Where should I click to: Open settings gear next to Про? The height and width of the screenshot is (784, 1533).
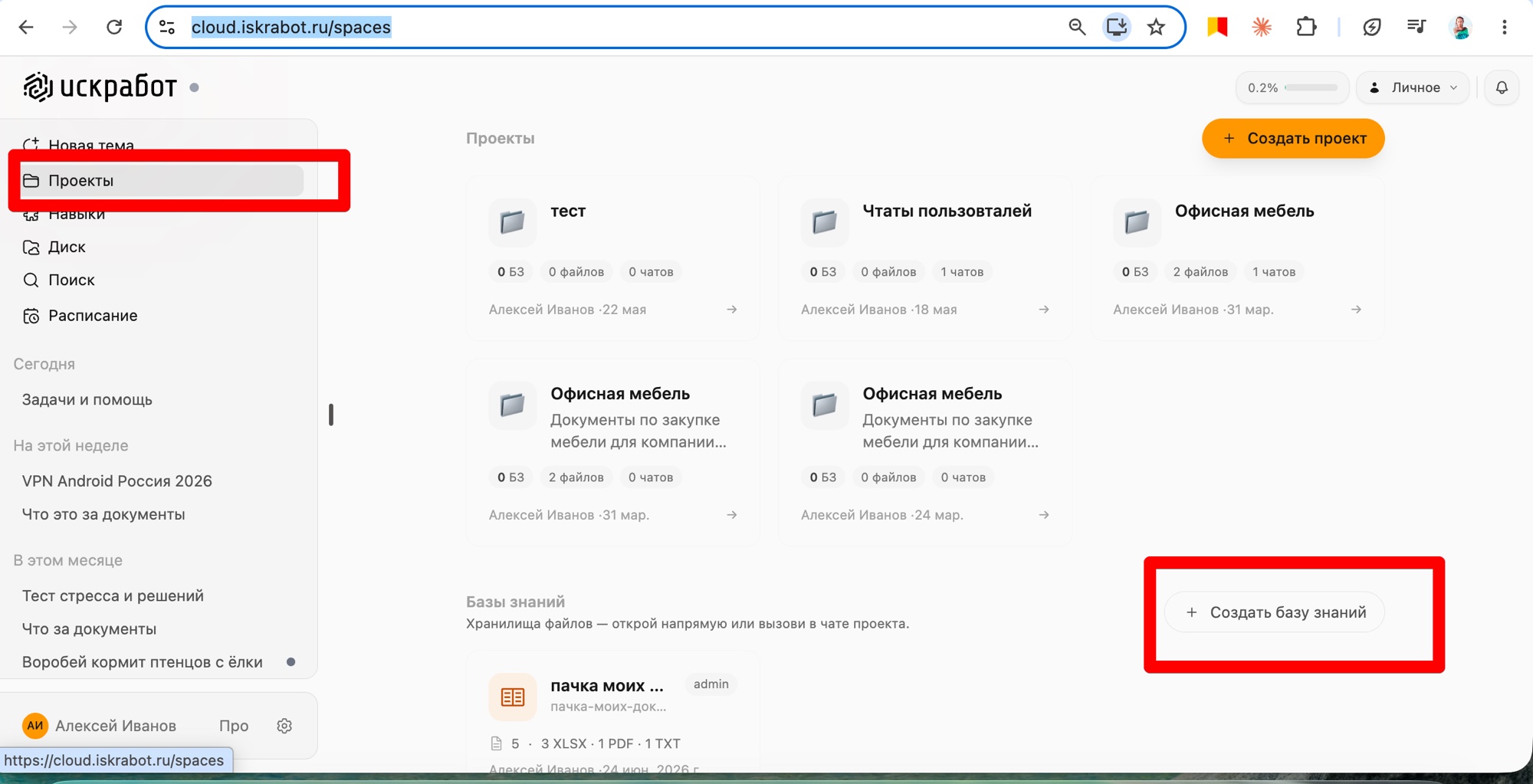[284, 726]
